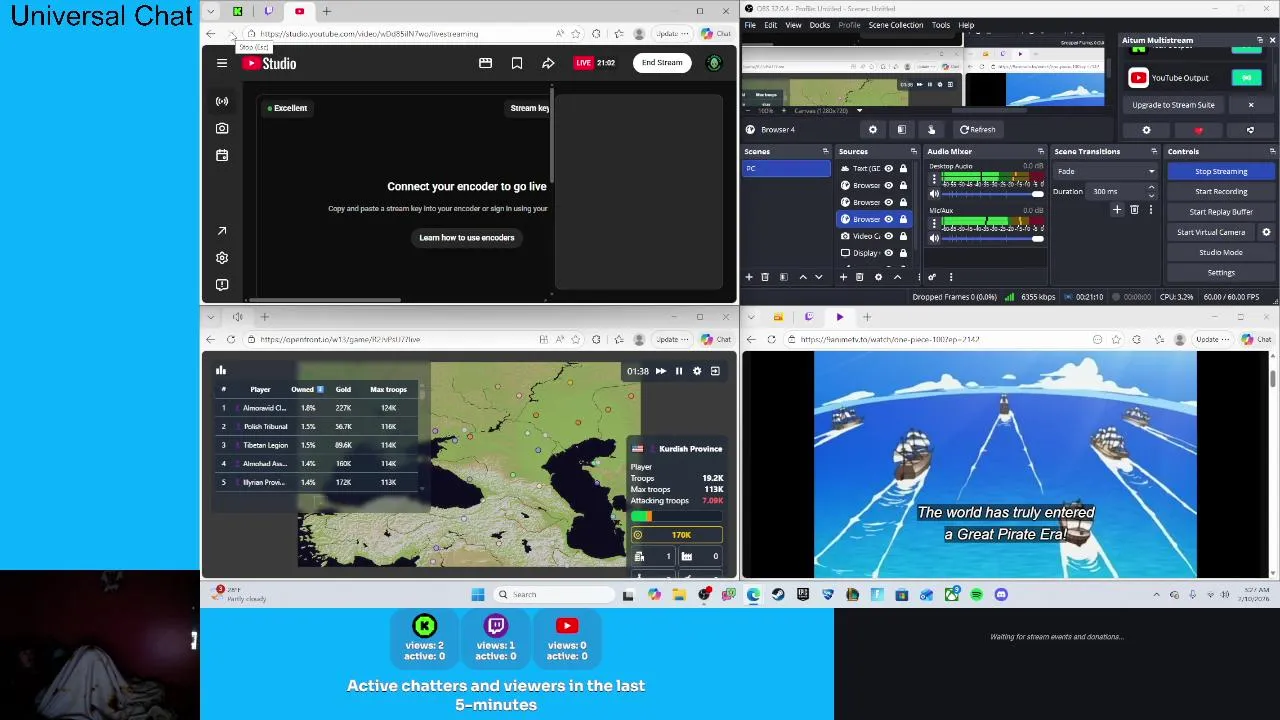The height and width of the screenshot is (720, 1280).
Task: Share the stream via arrow icon
Action: (548, 63)
